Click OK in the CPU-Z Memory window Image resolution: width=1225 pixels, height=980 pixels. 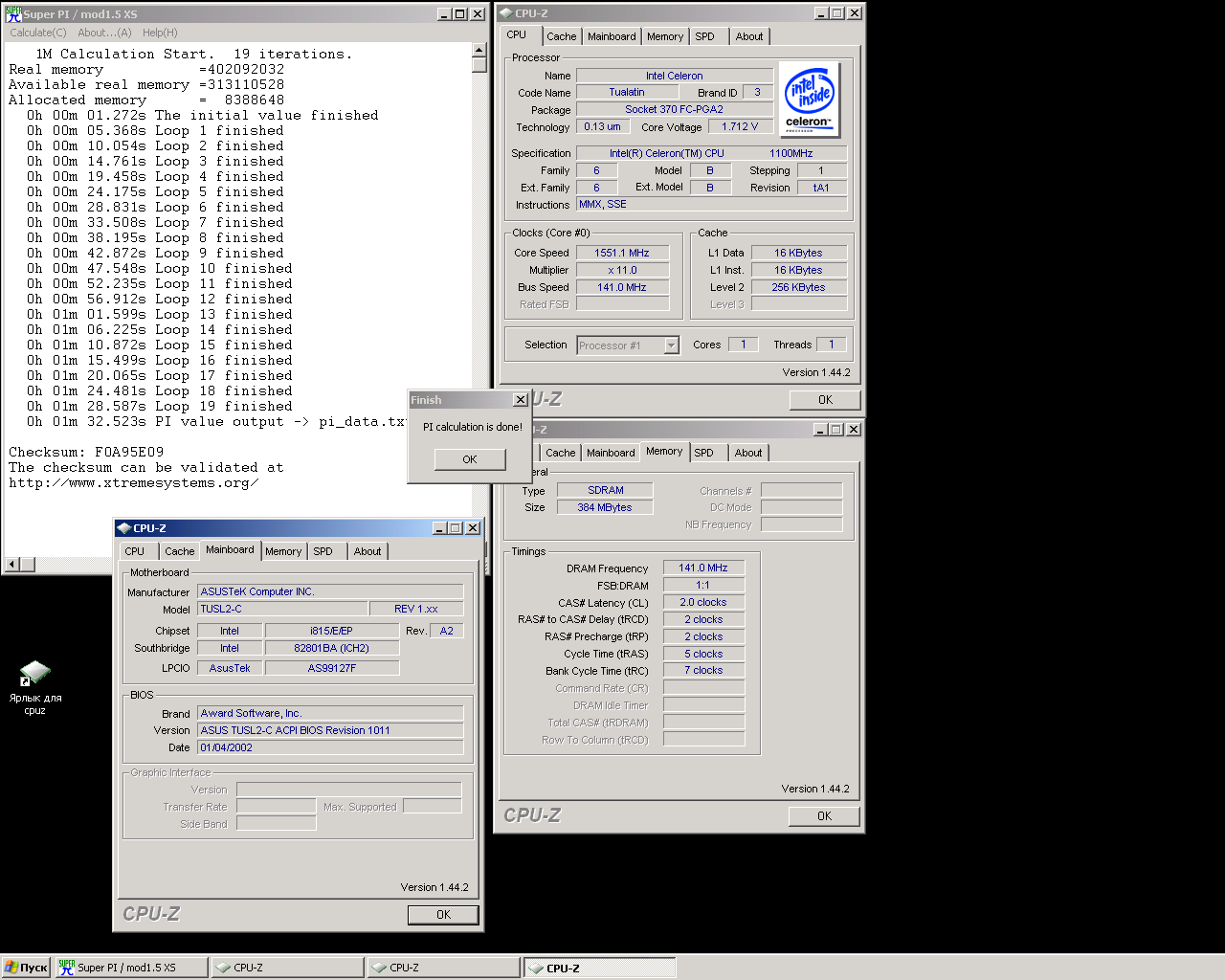tap(824, 816)
